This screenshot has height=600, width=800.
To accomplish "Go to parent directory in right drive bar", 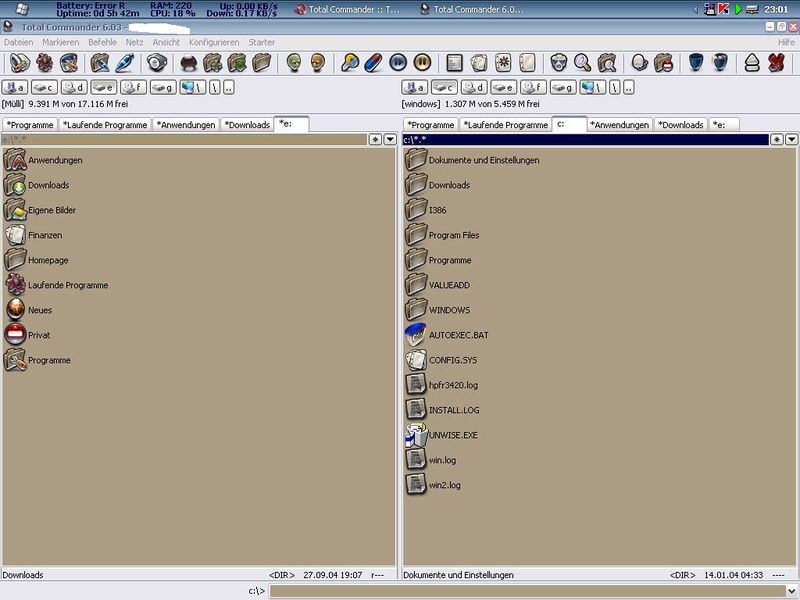I will point(629,87).
